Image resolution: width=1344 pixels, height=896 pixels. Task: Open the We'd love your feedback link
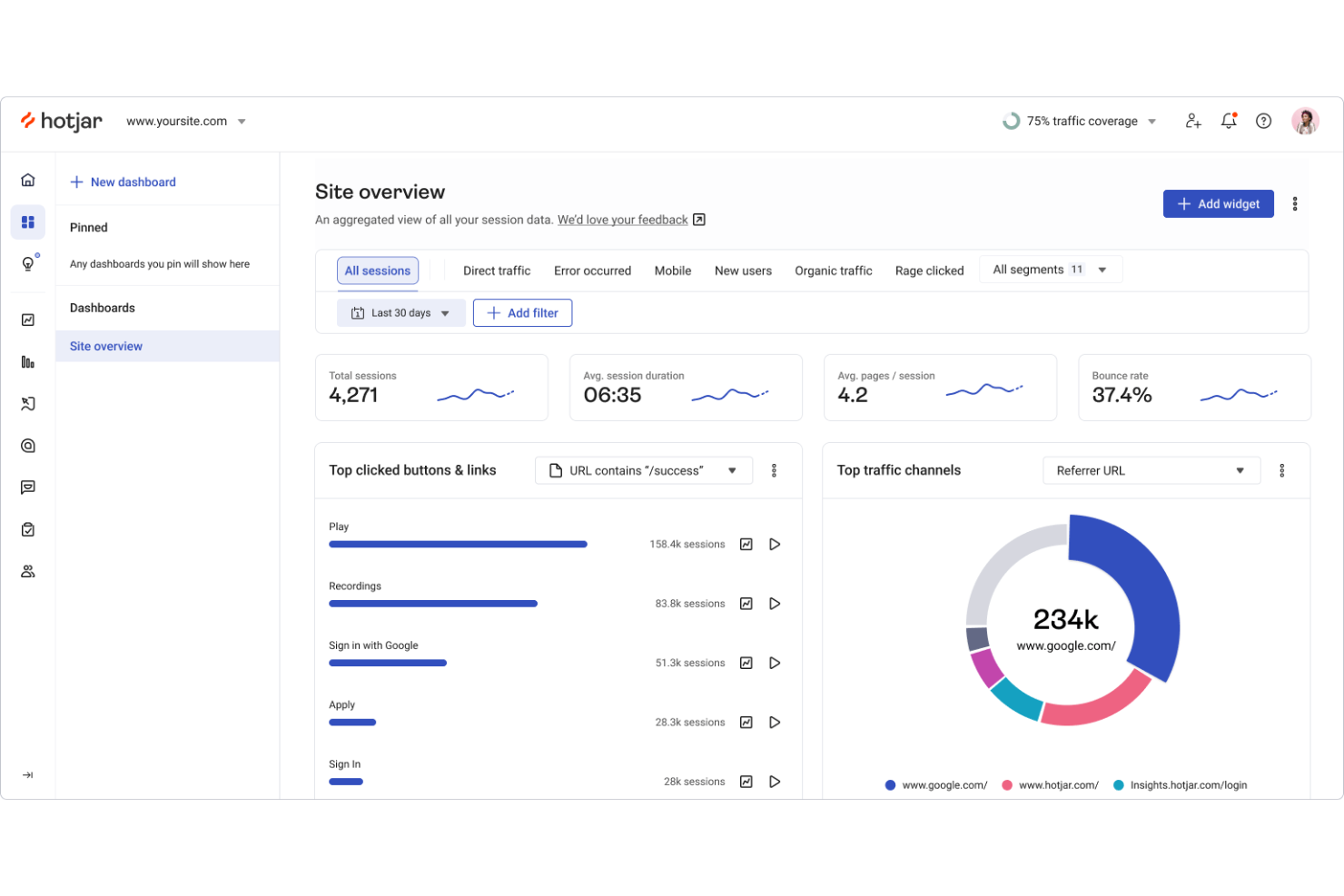pos(622,219)
